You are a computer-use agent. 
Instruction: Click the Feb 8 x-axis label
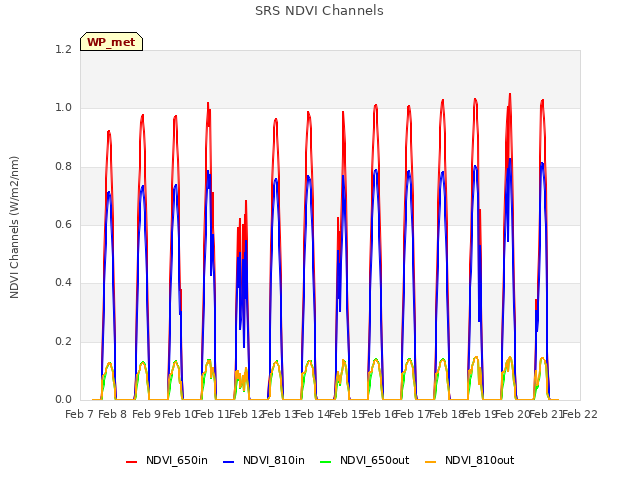click(113, 414)
